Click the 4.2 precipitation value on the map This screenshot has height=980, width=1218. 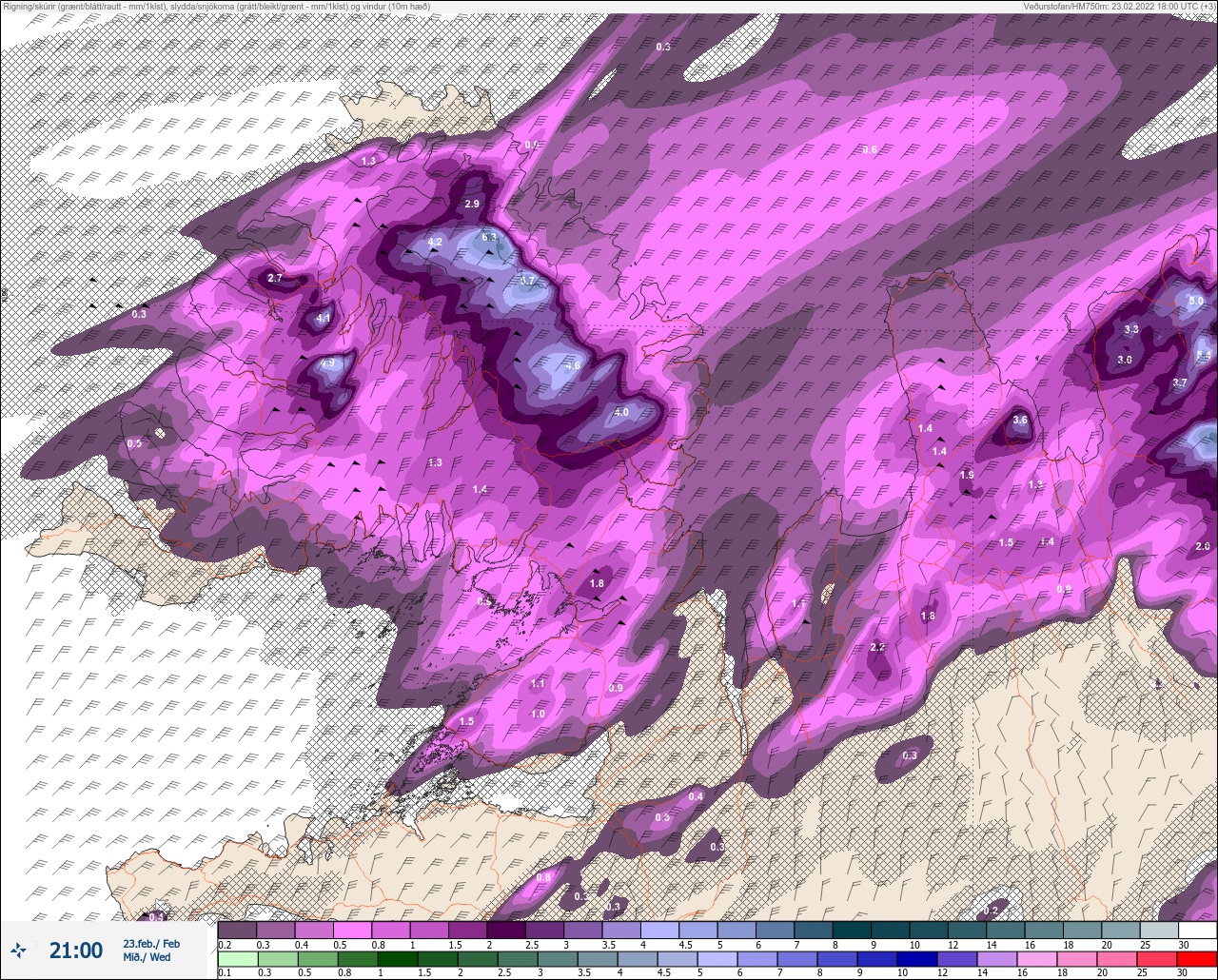pos(435,243)
